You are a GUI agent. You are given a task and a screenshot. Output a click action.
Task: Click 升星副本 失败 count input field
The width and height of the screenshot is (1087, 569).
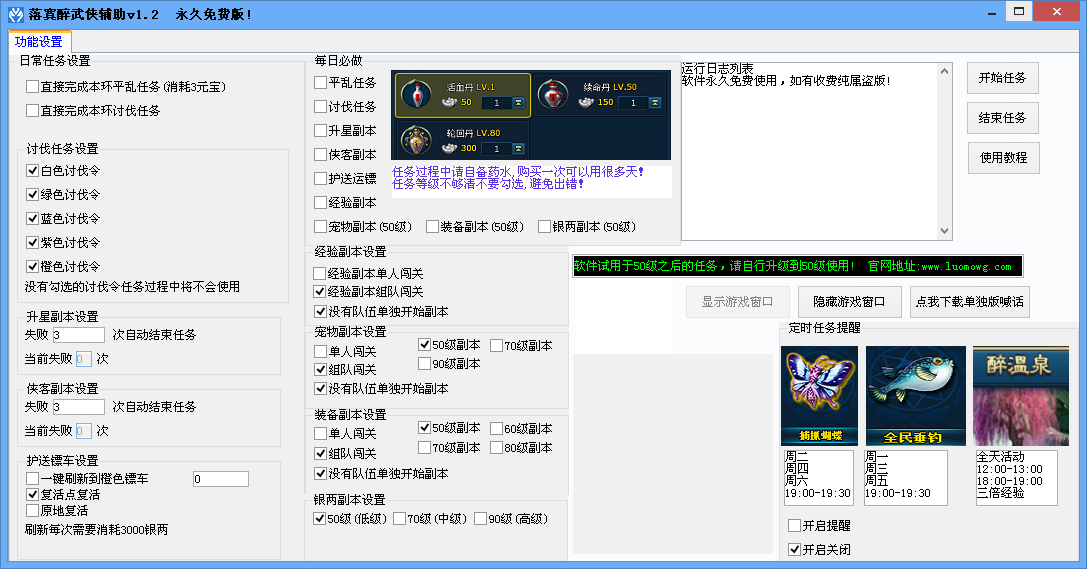78,335
